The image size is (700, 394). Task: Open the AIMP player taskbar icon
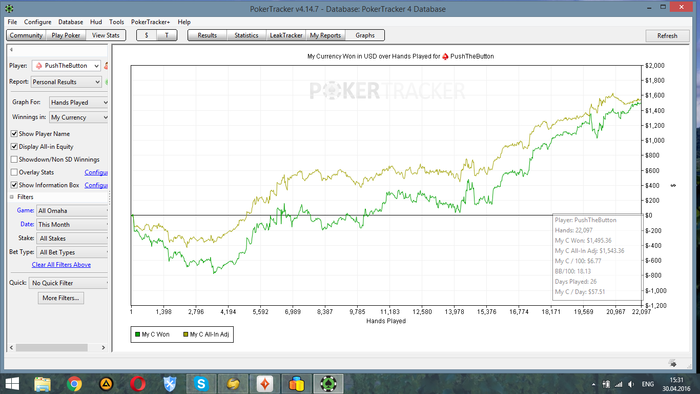[x=106, y=384]
